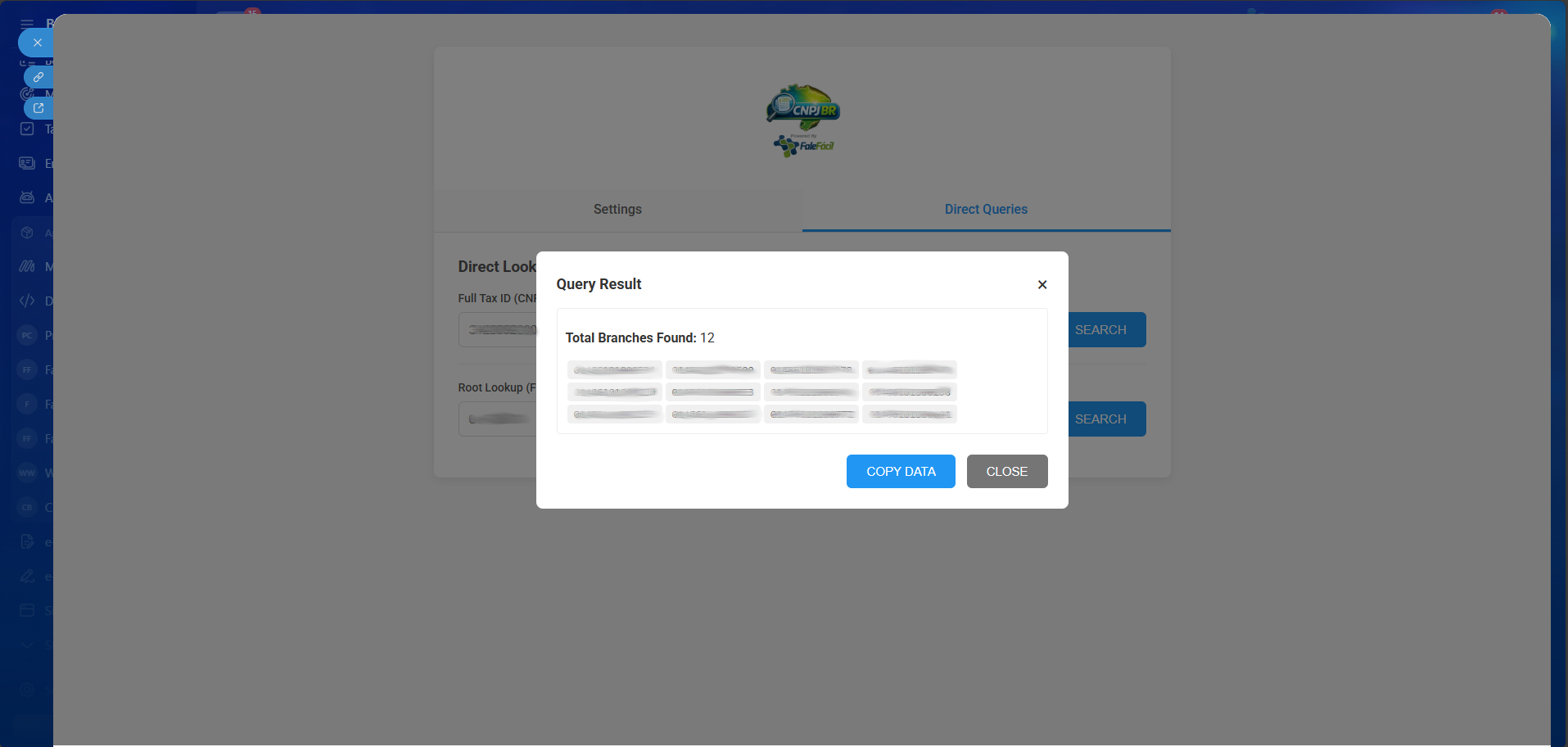Click the hamburger menu icon
The image size is (1568, 747).
pyautogui.click(x=27, y=24)
